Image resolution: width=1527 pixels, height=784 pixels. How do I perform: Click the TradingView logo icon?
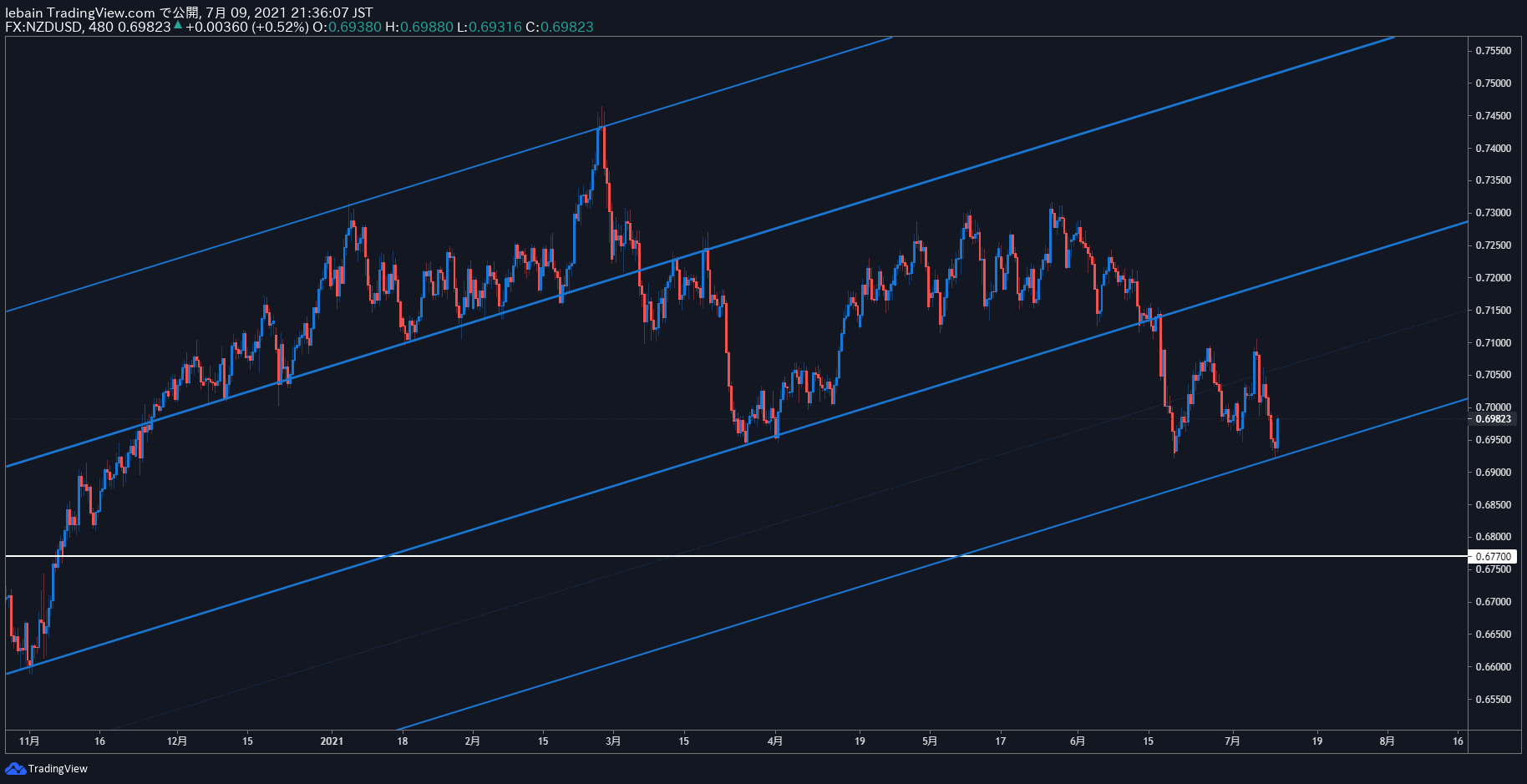[x=15, y=768]
